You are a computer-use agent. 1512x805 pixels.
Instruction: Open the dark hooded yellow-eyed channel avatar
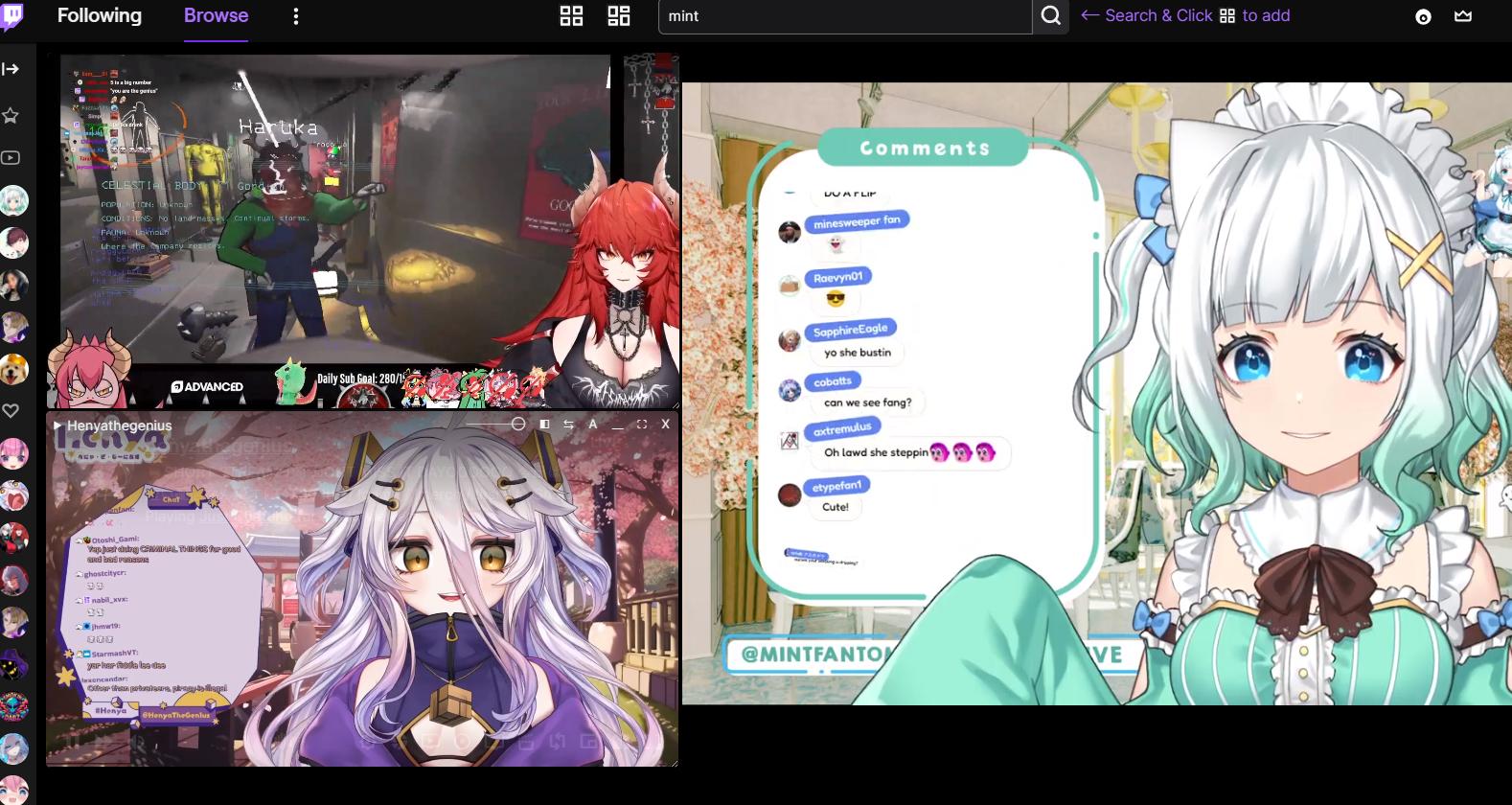(x=13, y=665)
